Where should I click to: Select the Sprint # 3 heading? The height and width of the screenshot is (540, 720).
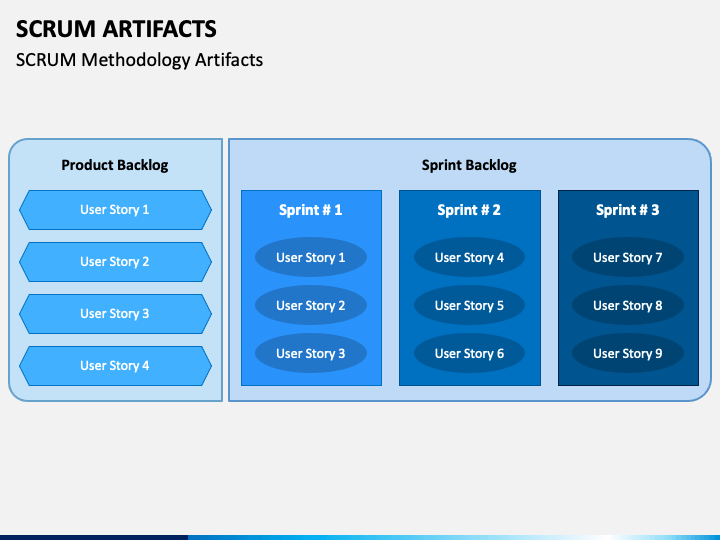(627, 210)
